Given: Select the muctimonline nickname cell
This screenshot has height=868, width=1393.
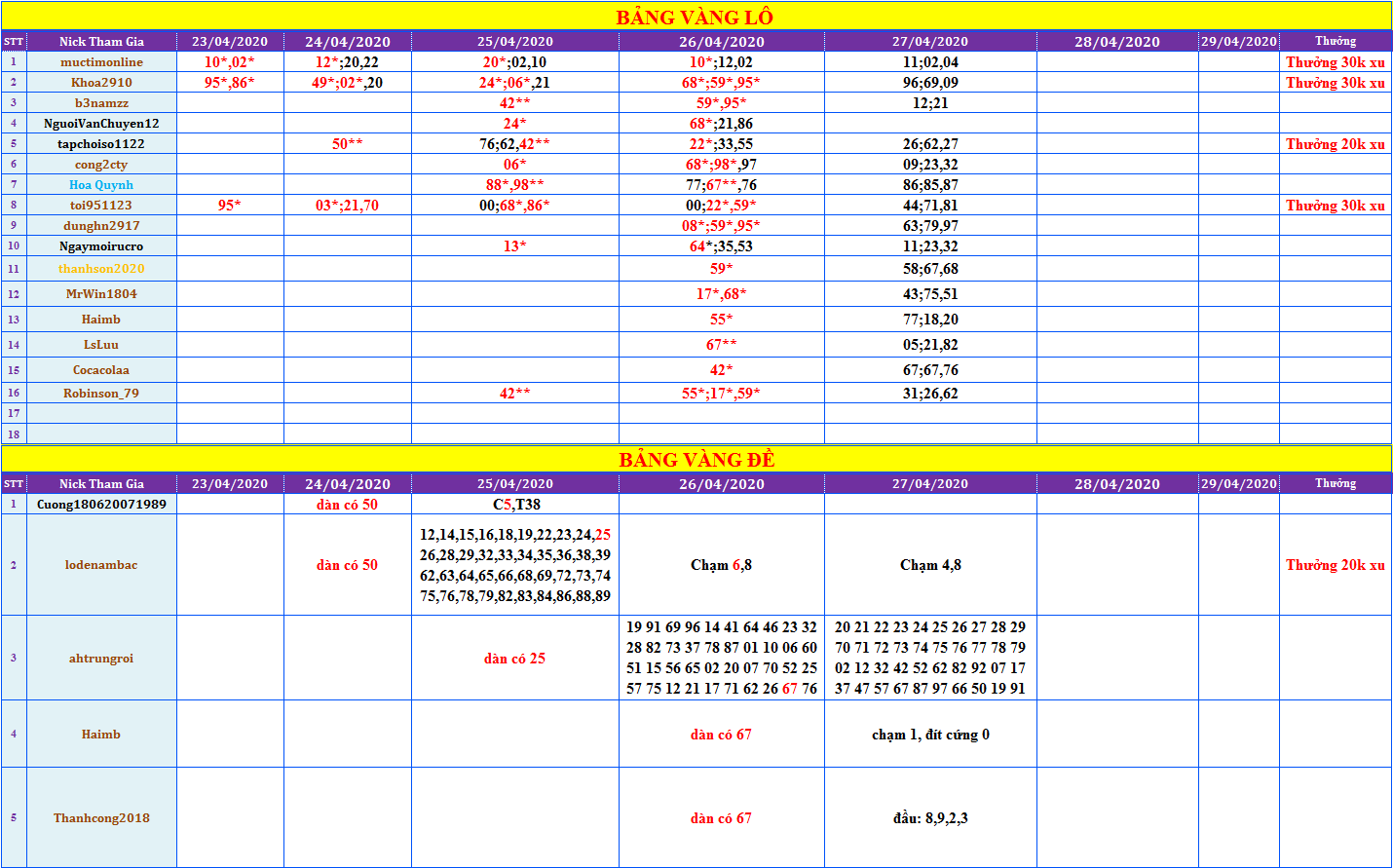Looking at the screenshot, I should [101, 61].
